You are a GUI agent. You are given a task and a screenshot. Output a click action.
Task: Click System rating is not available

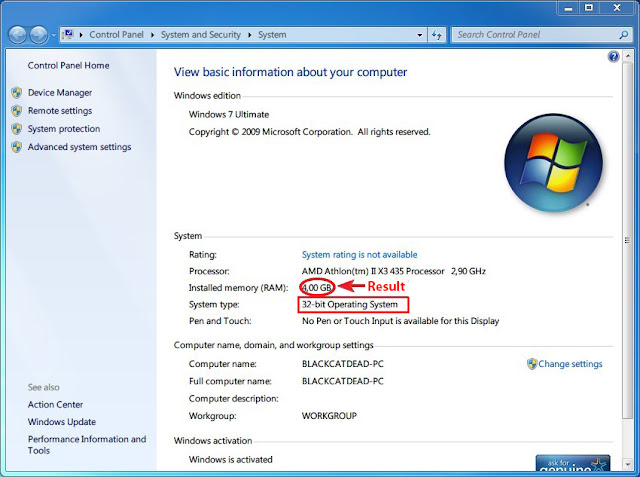tap(359, 255)
